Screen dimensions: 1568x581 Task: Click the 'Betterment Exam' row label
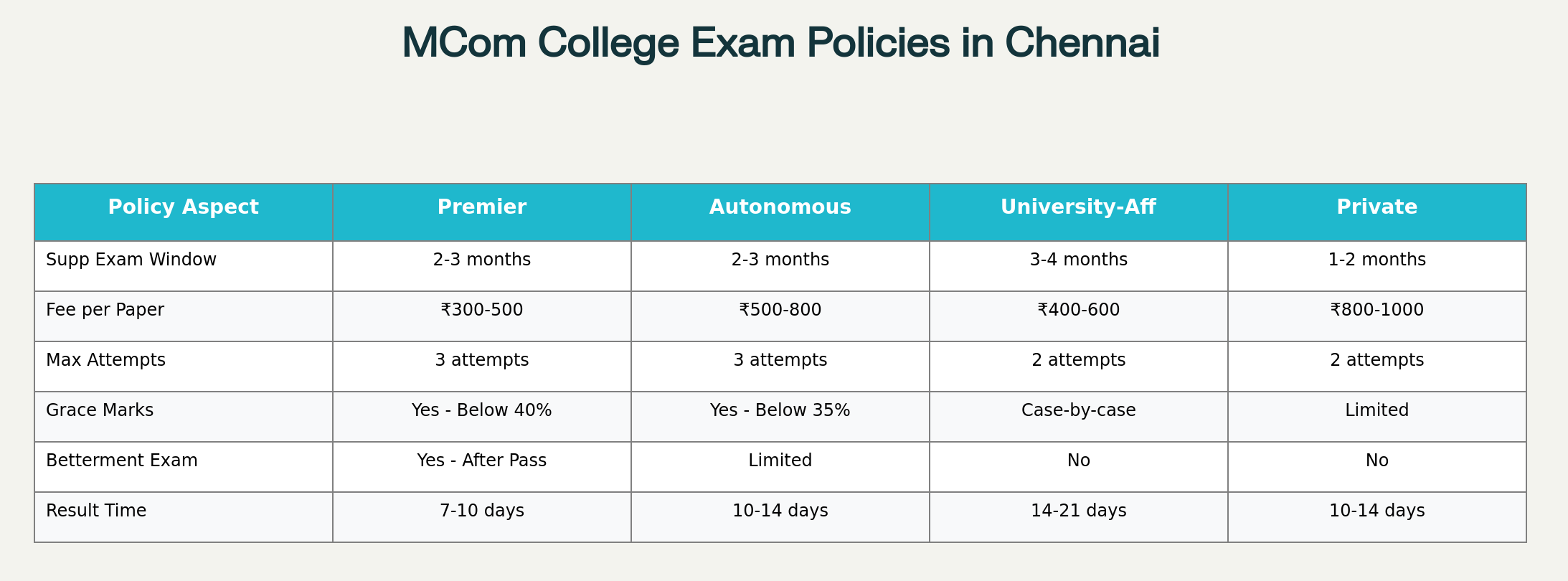(x=122, y=460)
